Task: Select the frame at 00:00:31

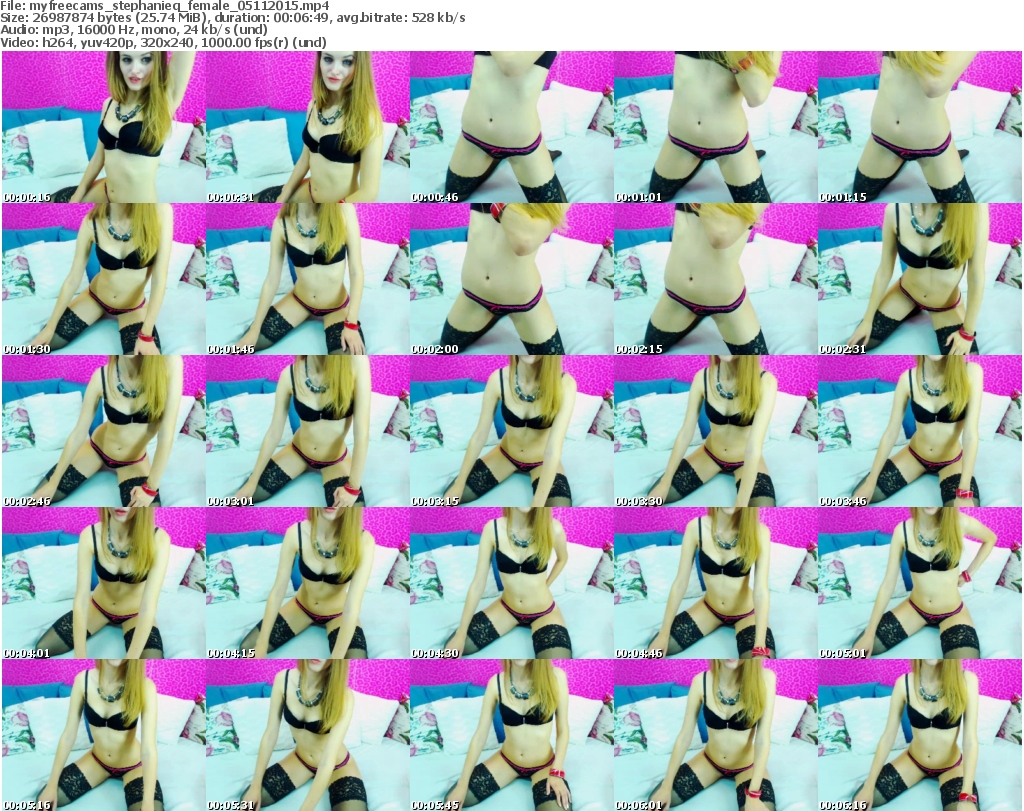Action: [307, 127]
